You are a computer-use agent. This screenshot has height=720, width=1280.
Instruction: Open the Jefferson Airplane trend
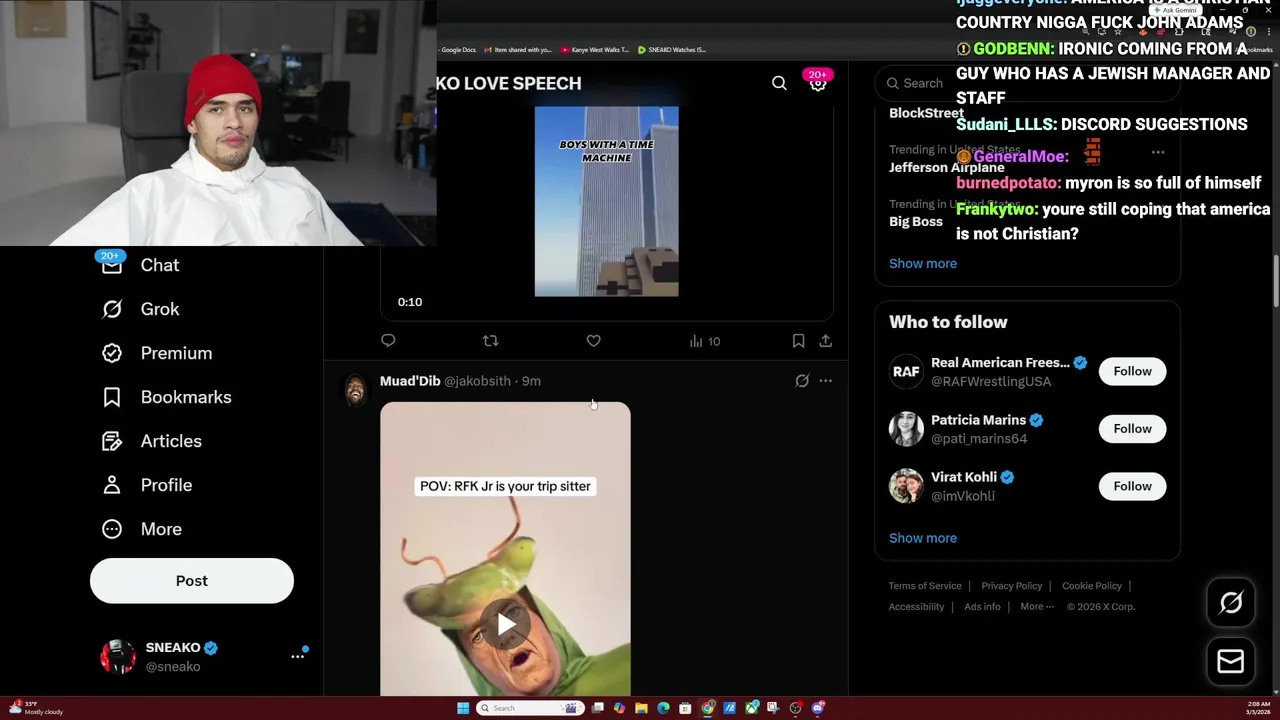[946, 167]
